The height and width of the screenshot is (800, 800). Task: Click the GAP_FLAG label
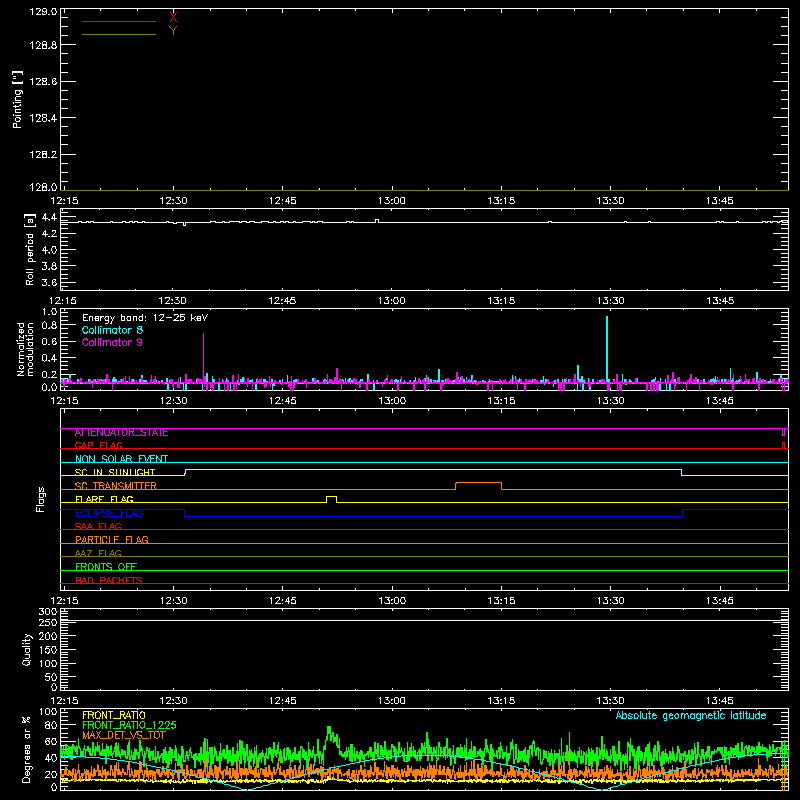tap(98, 445)
